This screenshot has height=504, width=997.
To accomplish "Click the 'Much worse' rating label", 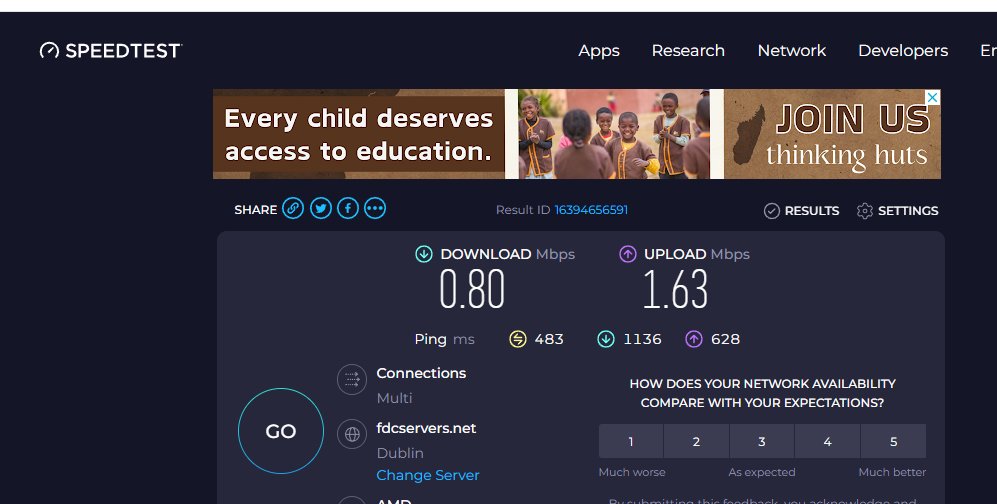I will (632, 472).
